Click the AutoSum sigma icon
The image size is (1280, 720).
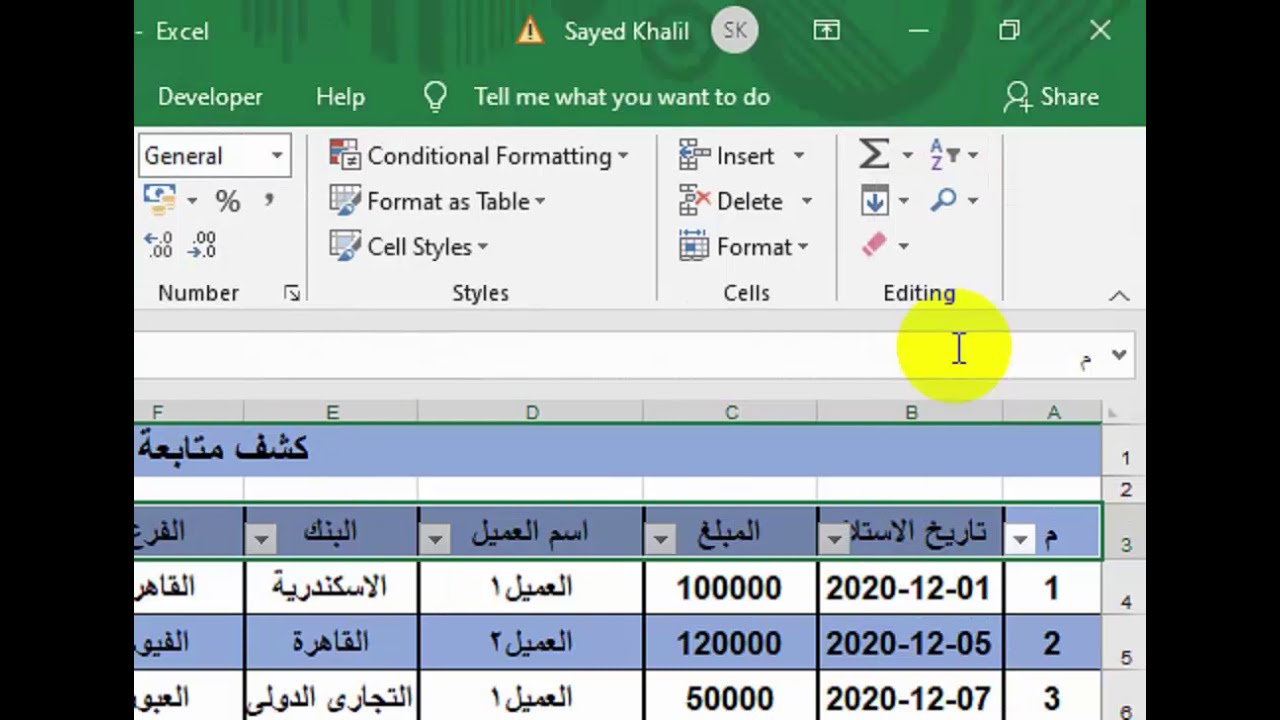pos(874,155)
